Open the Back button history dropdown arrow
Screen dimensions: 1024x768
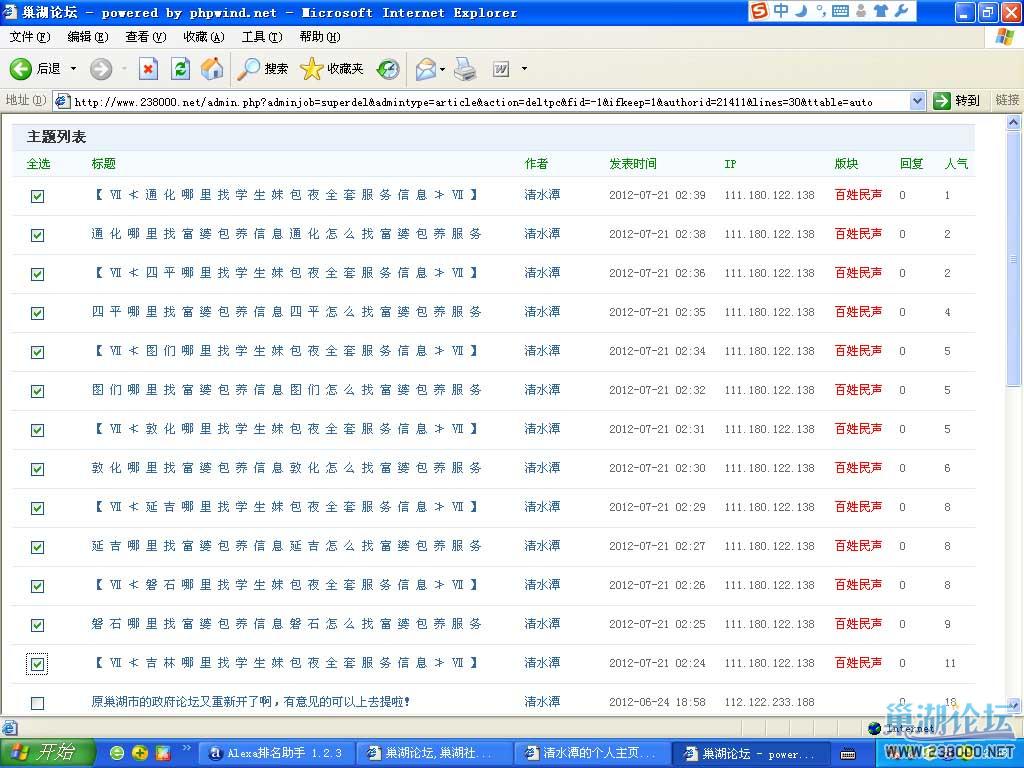(x=73, y=69)
